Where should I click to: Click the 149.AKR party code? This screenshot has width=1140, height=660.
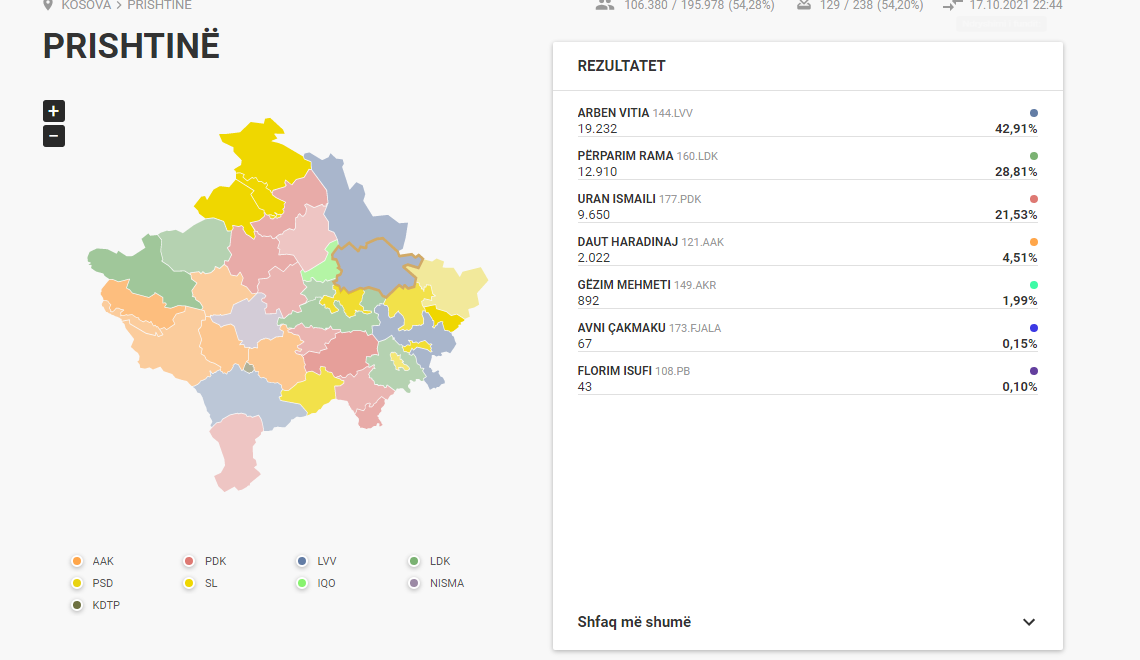[x=695, y=285]
